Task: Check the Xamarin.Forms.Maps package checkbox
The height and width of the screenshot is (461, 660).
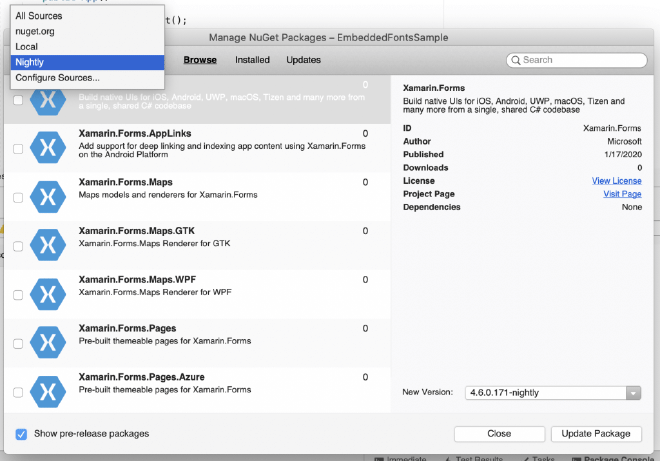Action: pos(18,197)
